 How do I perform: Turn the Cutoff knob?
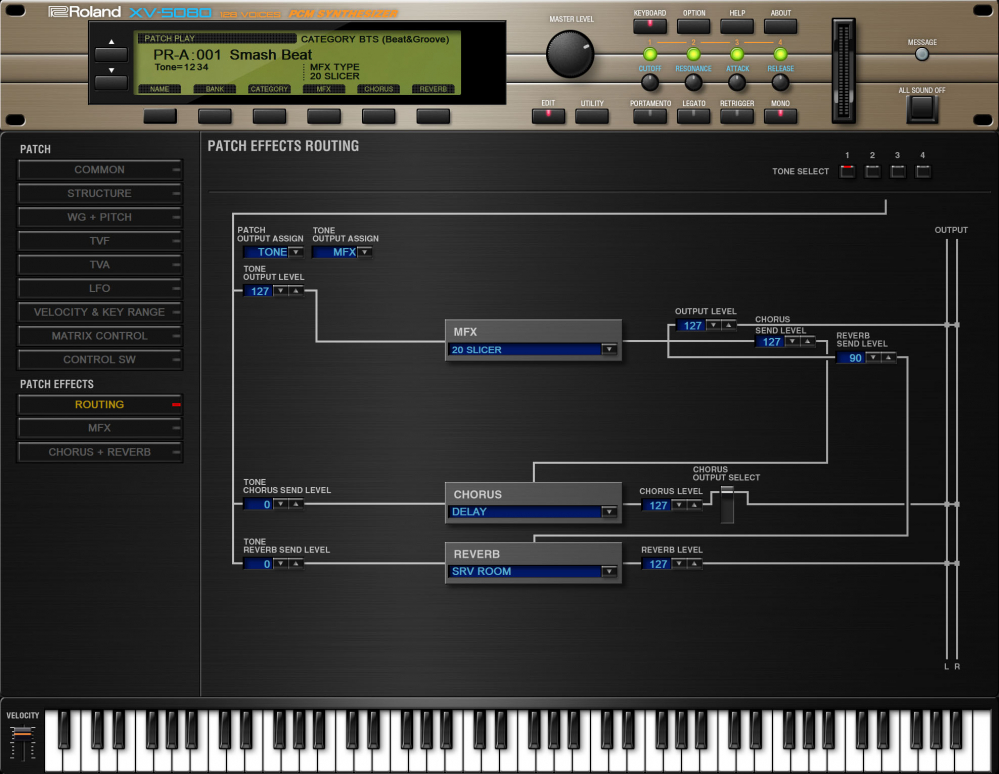(649, 82)
